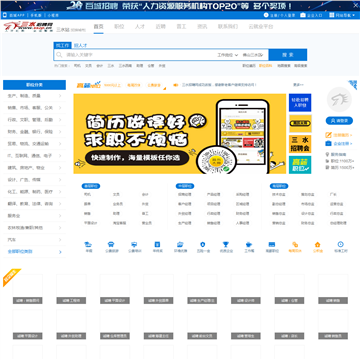This screenshot has height=360, width=360.
Task: Expand 化工、能源、制药、医疗 category
Action: [34, 192]
